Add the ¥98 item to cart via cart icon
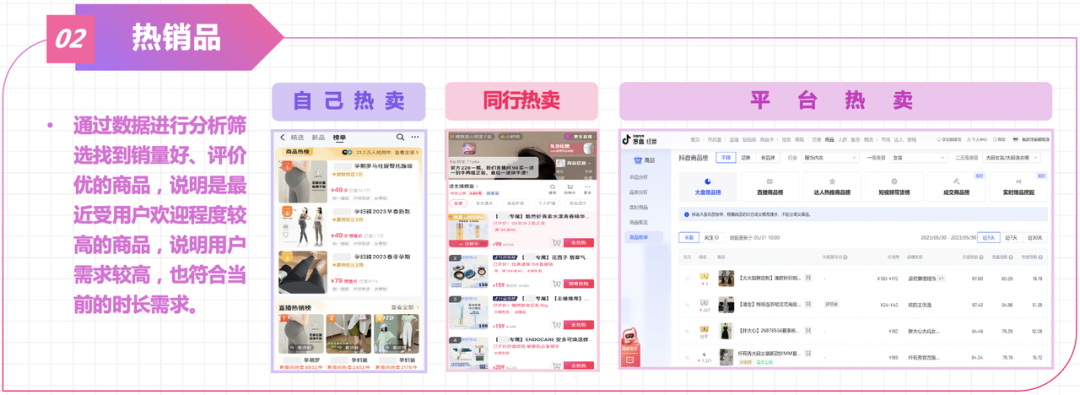This screenshot has height=395, width=1080. click(556, 243)
